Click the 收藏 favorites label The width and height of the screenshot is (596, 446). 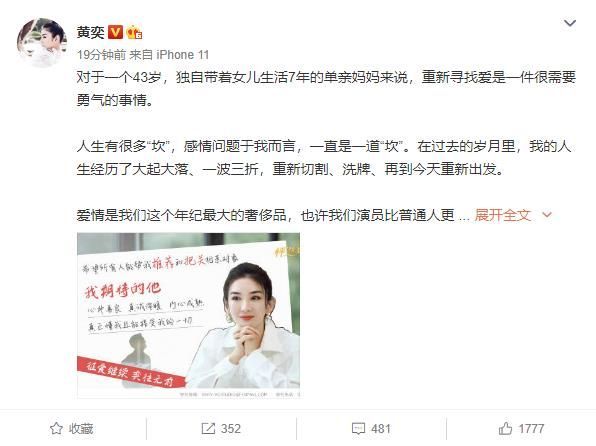coord(81,429)
